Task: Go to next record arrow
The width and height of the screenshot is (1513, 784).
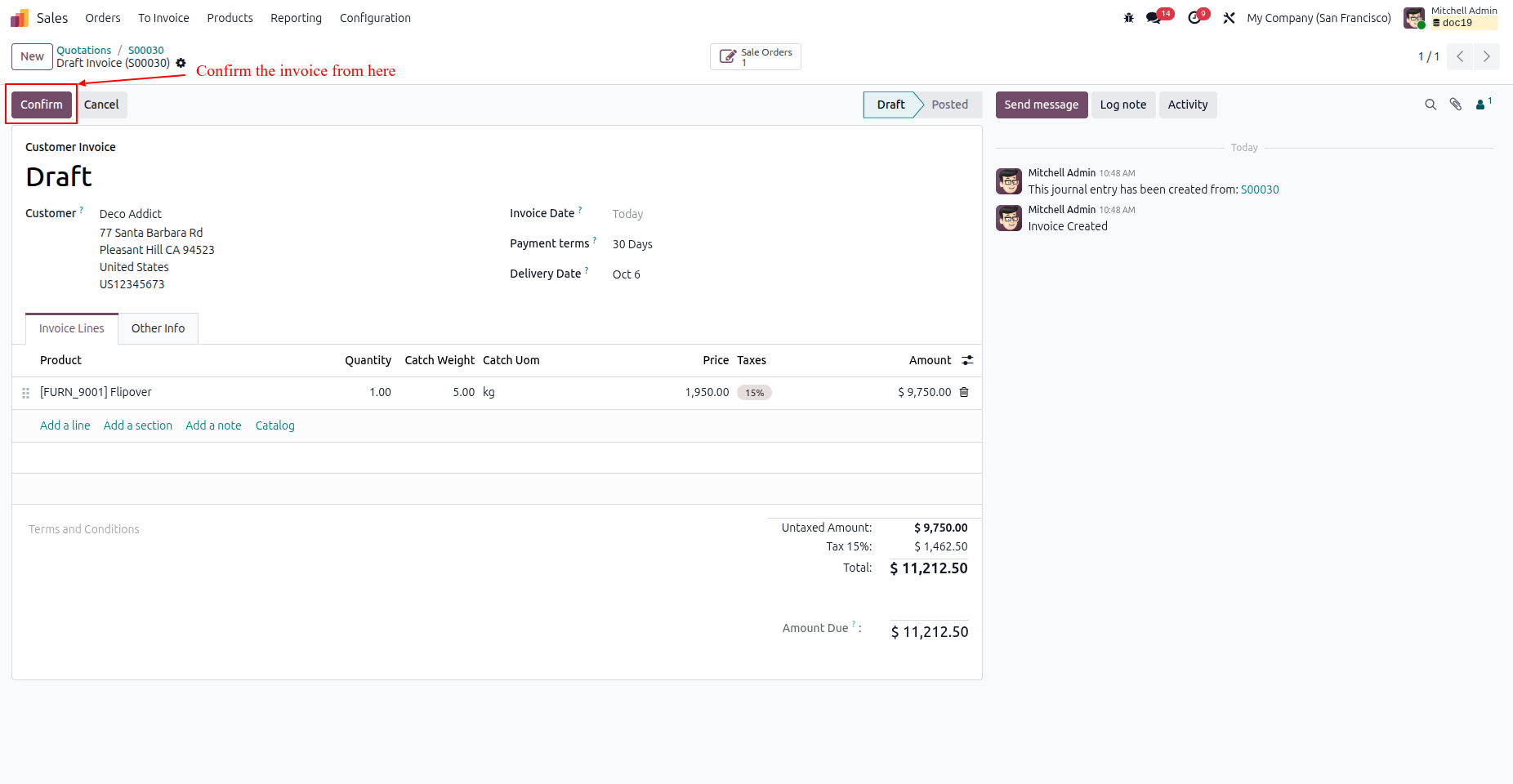Action: (x=1487, y=56)
